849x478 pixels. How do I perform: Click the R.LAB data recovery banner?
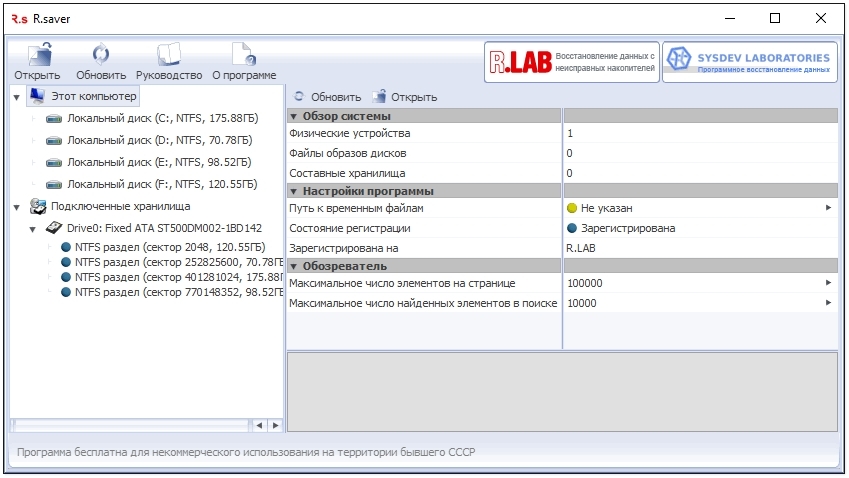coord(572,62)
